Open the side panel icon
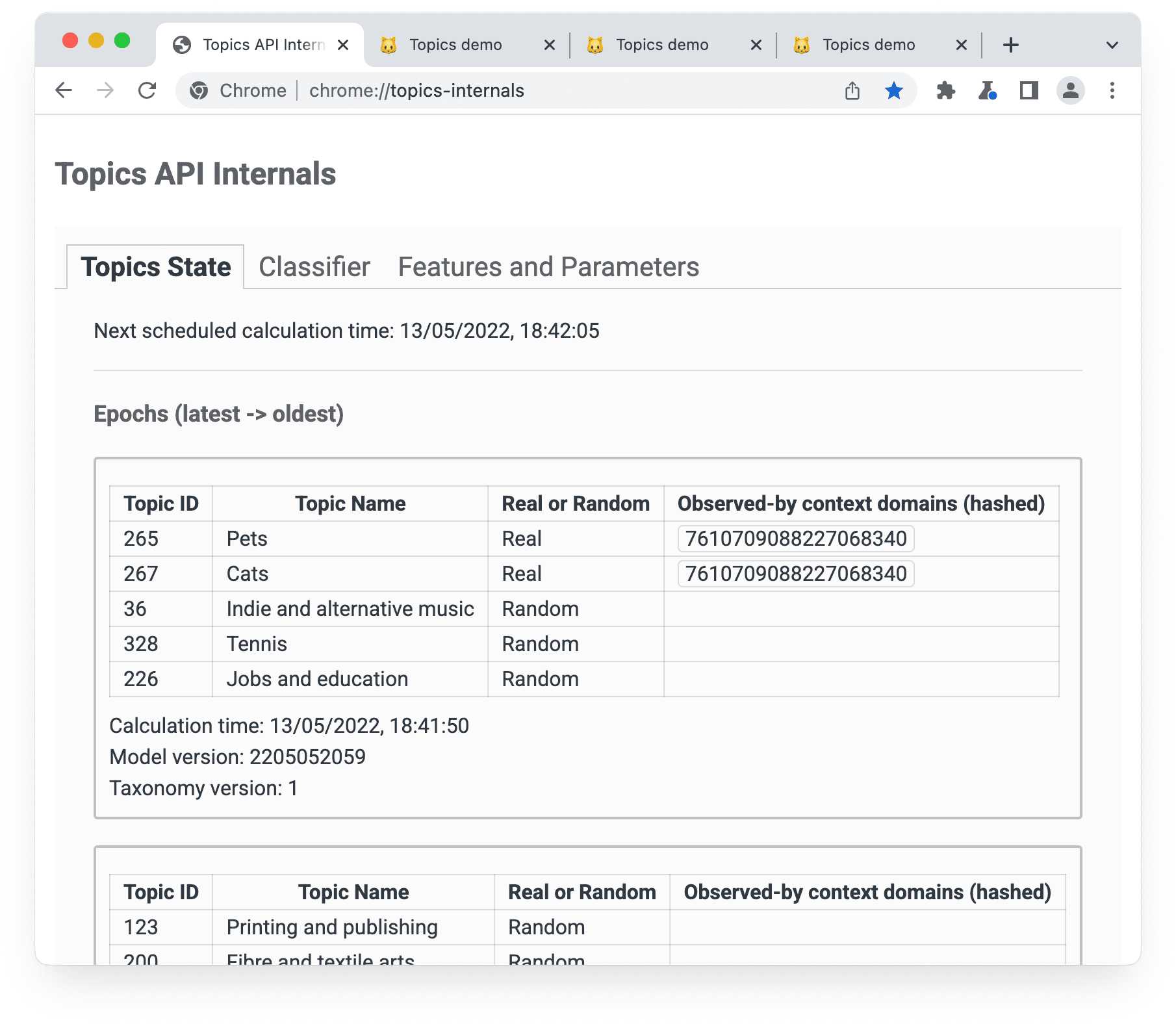Screen dimensions: 1176x1024 point(1028,90)
